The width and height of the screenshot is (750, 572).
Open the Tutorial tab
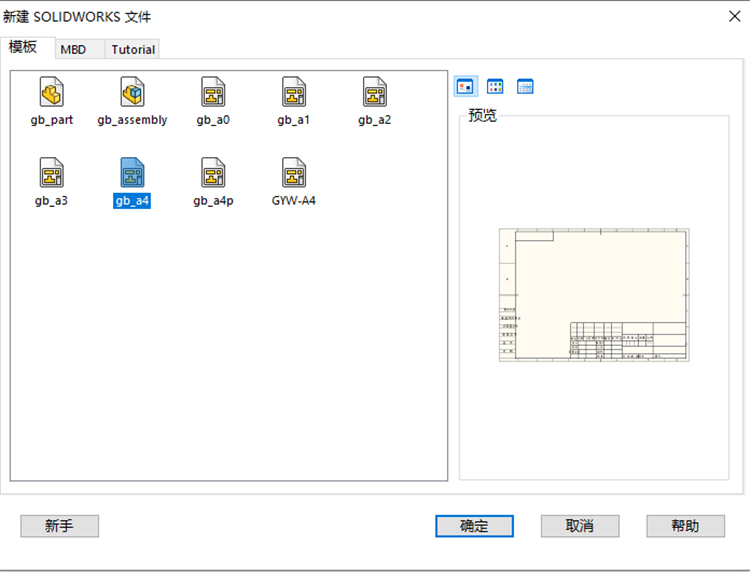(133, 50)
